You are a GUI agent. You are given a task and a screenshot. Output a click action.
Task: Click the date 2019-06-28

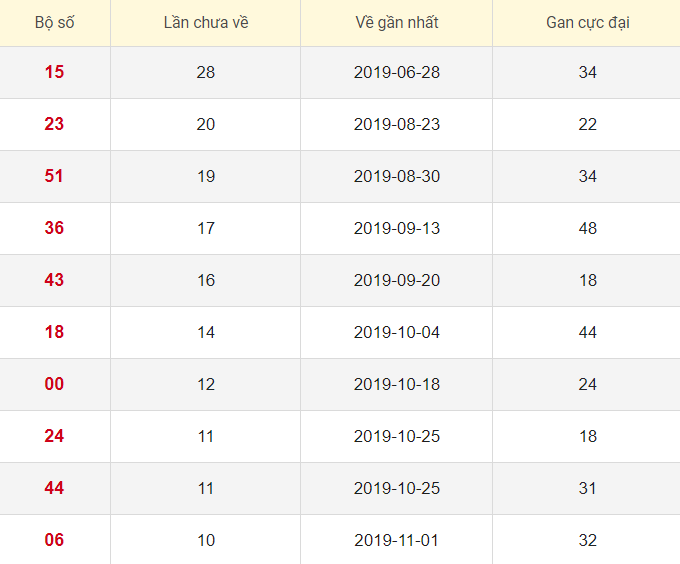pyautogui.click(x=396, y=72)
